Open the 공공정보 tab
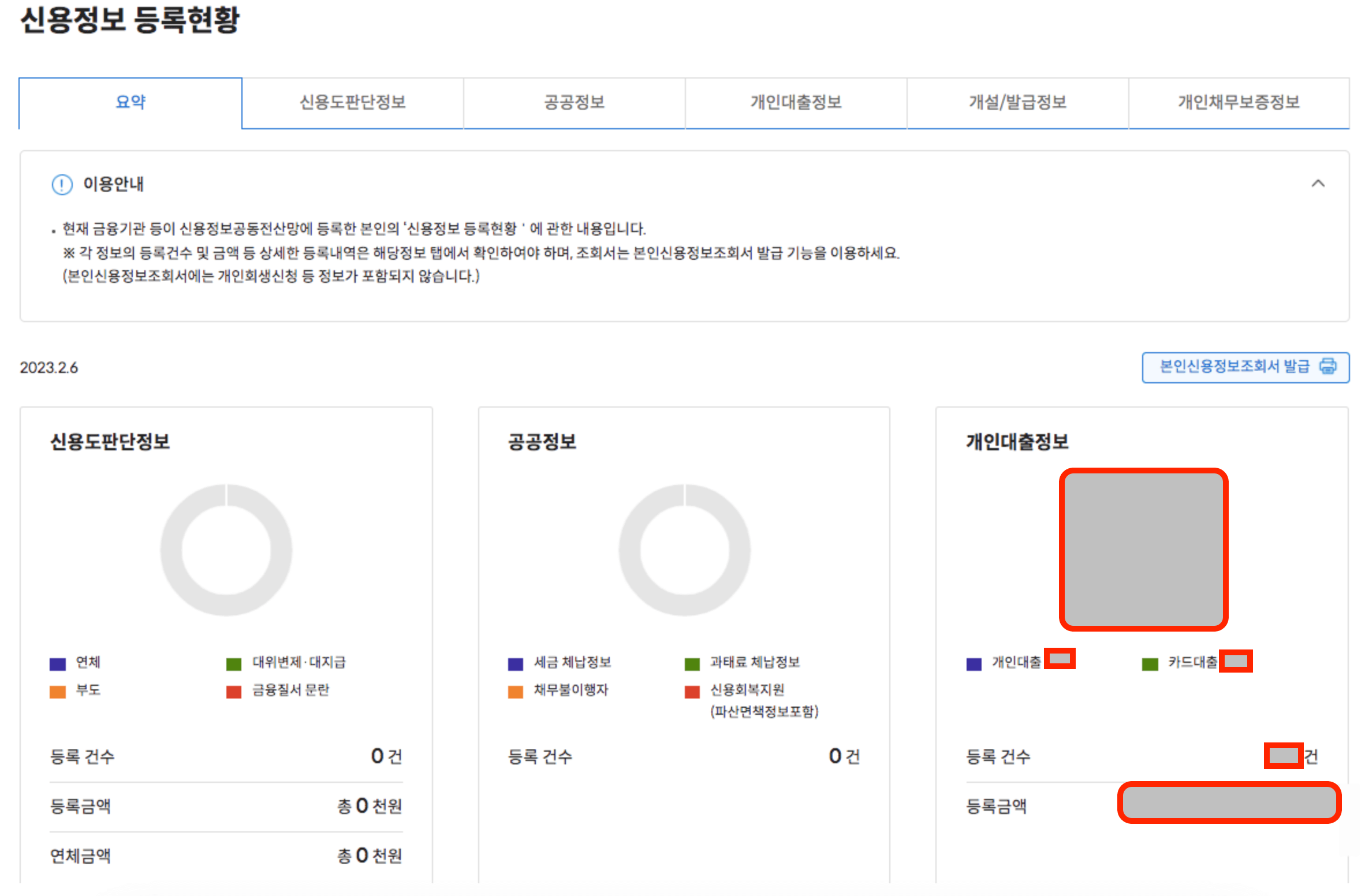This screenshot has height=896, width=1365. coord(573,103)
